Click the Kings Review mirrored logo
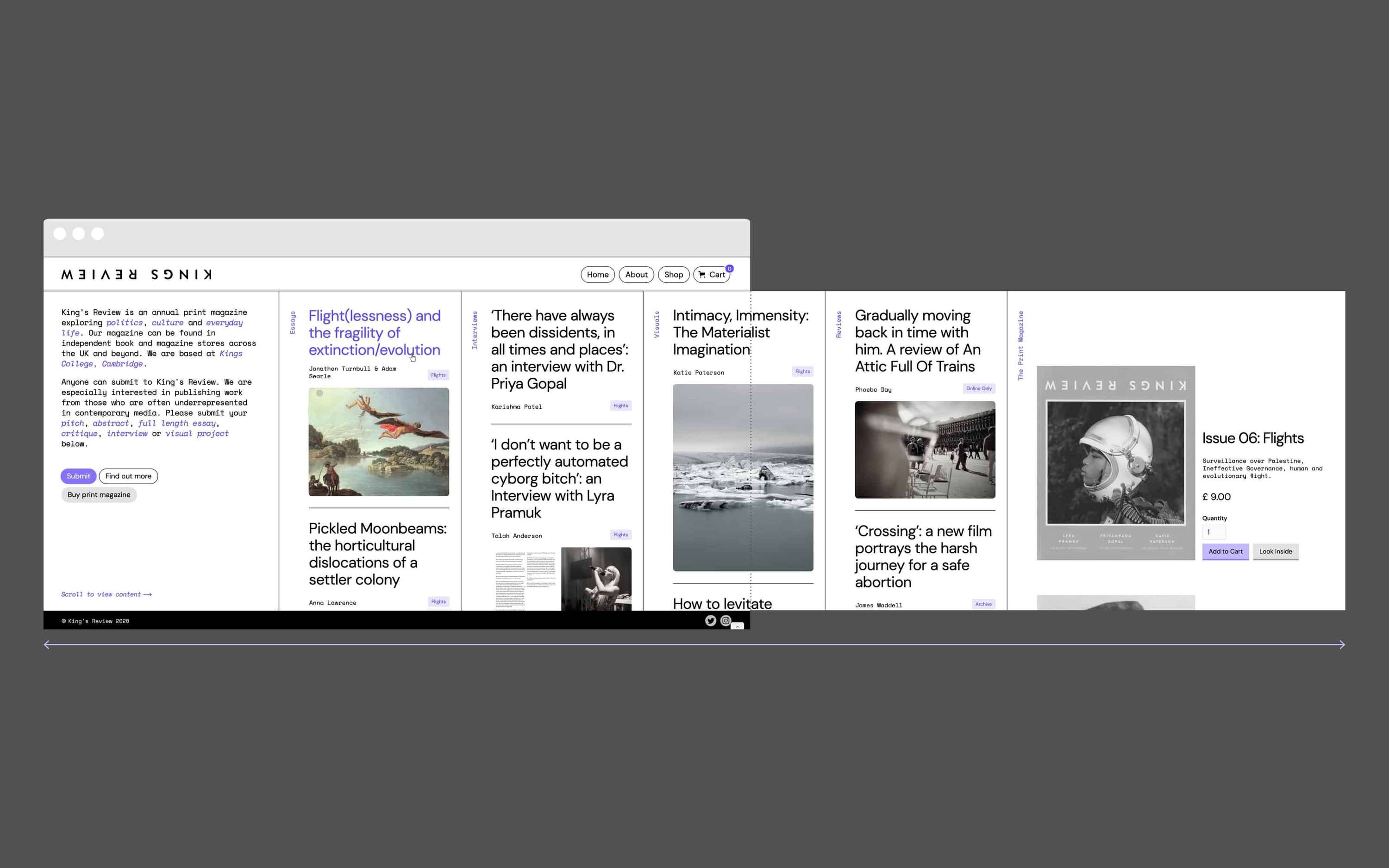 click(137, 275)
